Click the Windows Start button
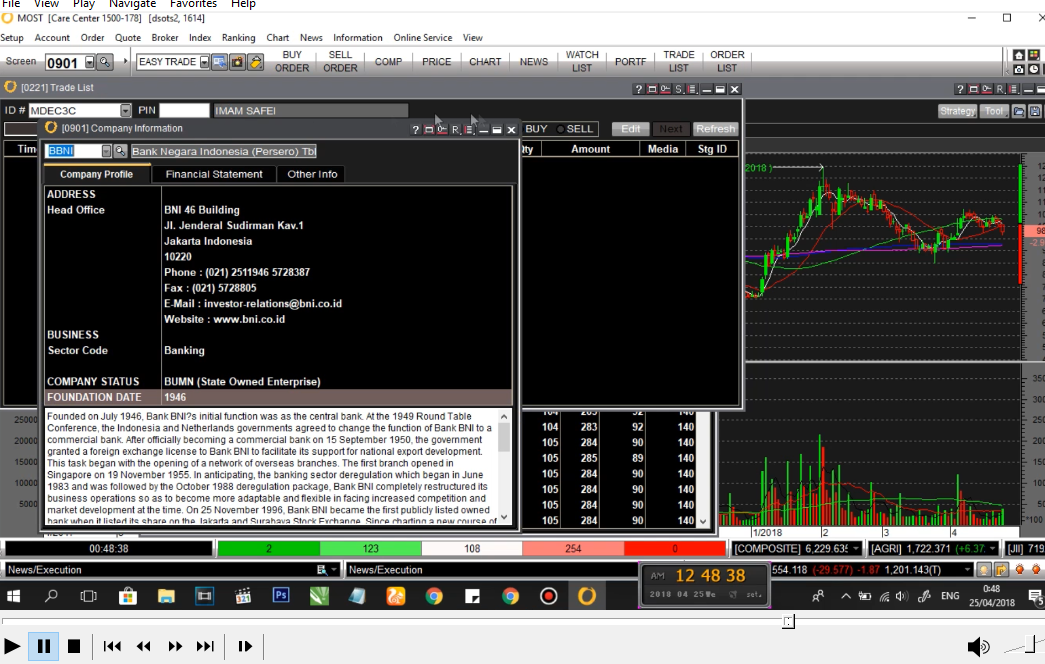 click(x=13, y=596)
